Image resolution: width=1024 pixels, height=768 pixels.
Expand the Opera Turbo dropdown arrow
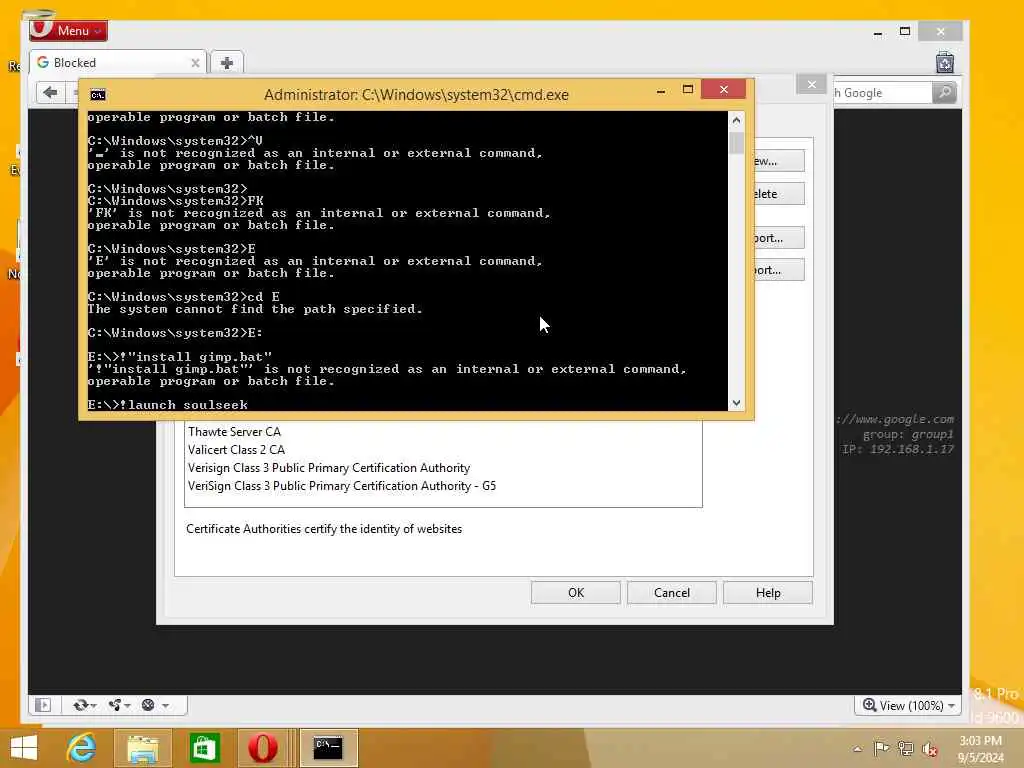[165, 706]
